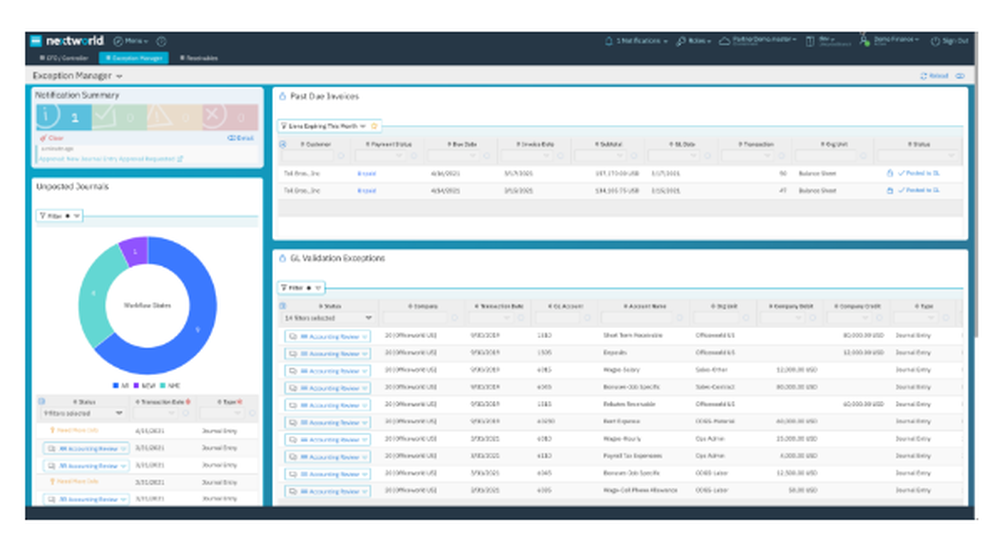Click Clear in Notification Summary
Screen dimensions: 1000x535
click(x=52, y=138)
